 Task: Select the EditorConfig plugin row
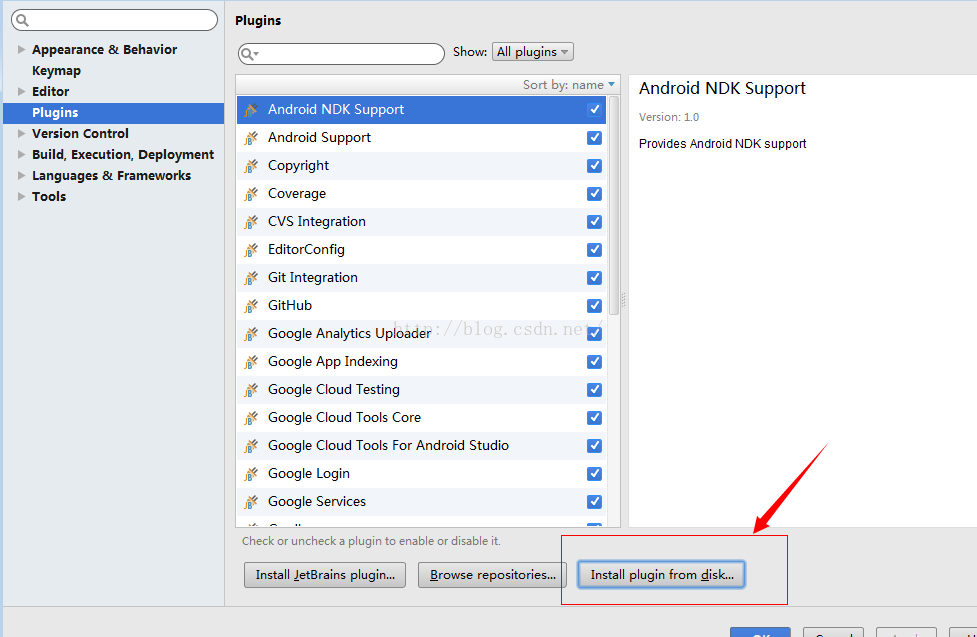click(x=421, y=250)
